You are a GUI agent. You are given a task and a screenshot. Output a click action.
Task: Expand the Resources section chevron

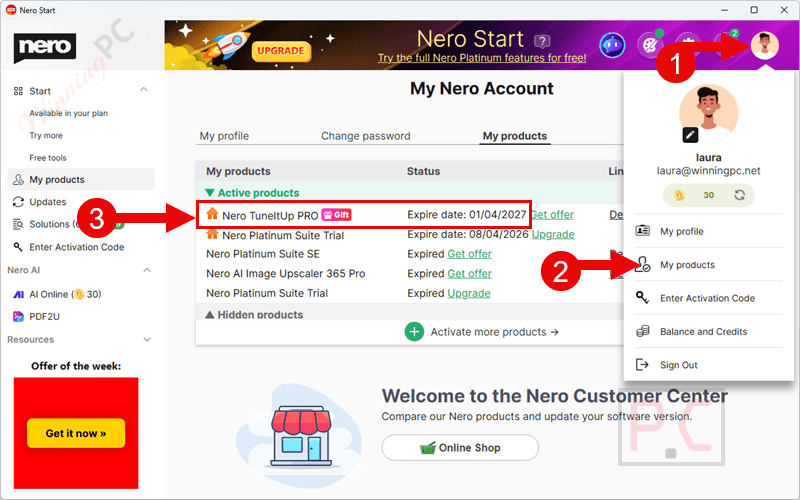coord(147,339)
